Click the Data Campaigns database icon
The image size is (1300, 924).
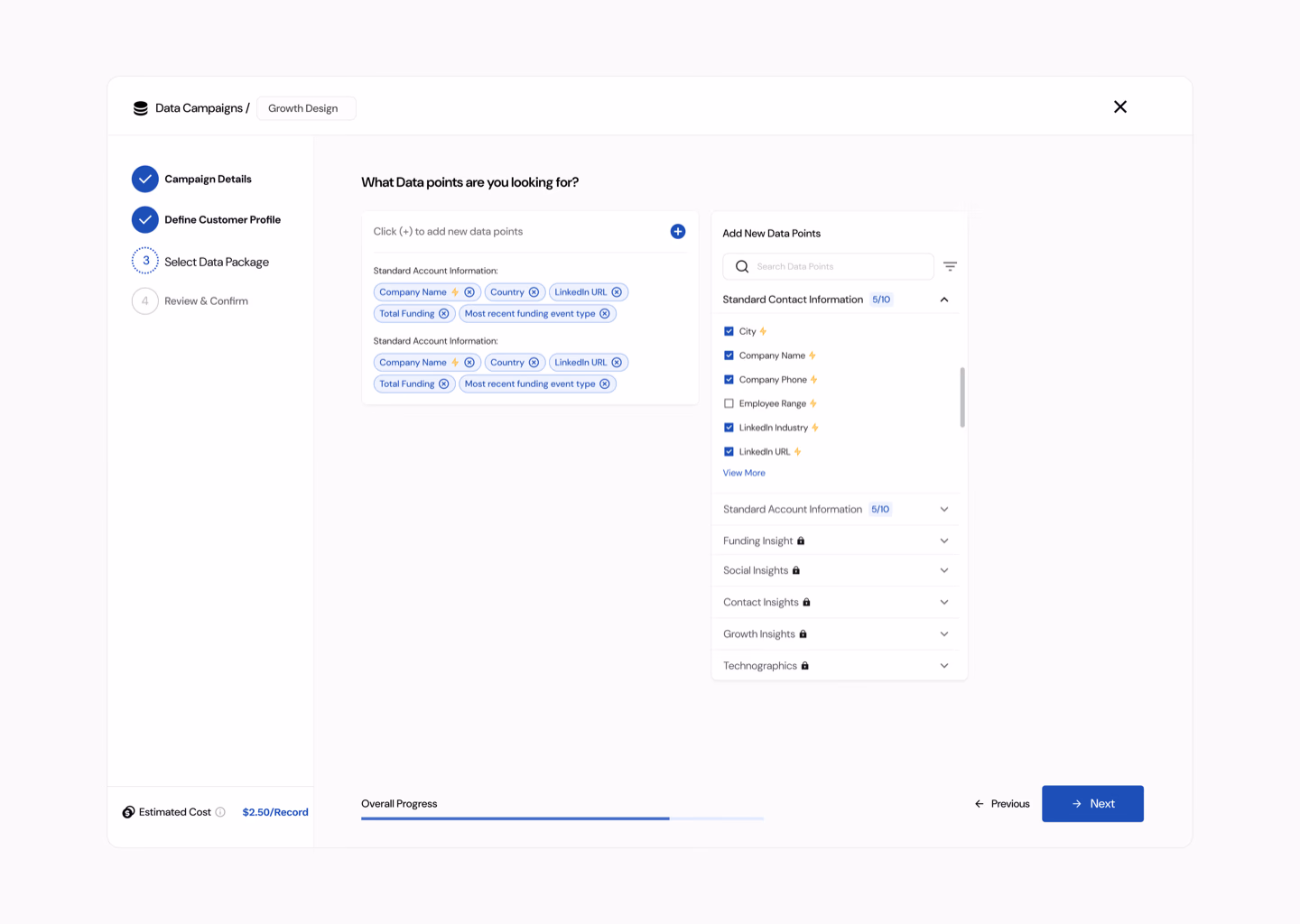click(141, 108)
